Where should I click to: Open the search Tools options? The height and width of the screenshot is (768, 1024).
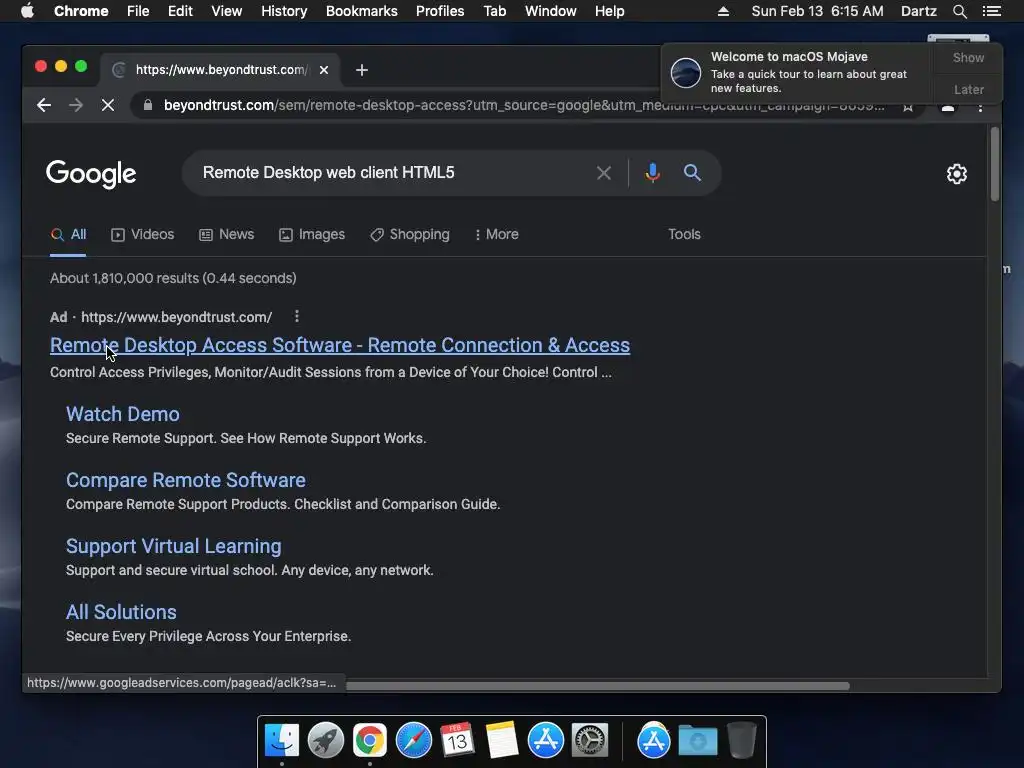click(684, 234)
